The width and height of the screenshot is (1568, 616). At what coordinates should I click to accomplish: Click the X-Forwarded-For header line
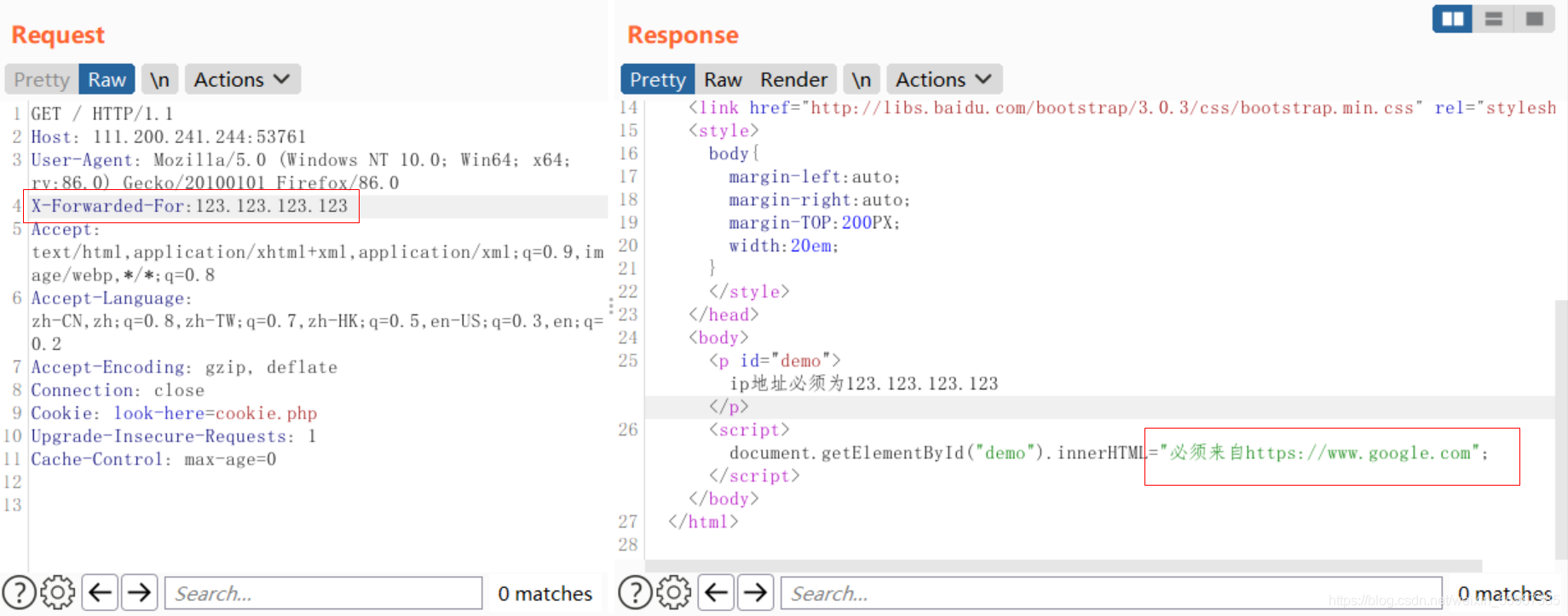(x=190, y=206)
